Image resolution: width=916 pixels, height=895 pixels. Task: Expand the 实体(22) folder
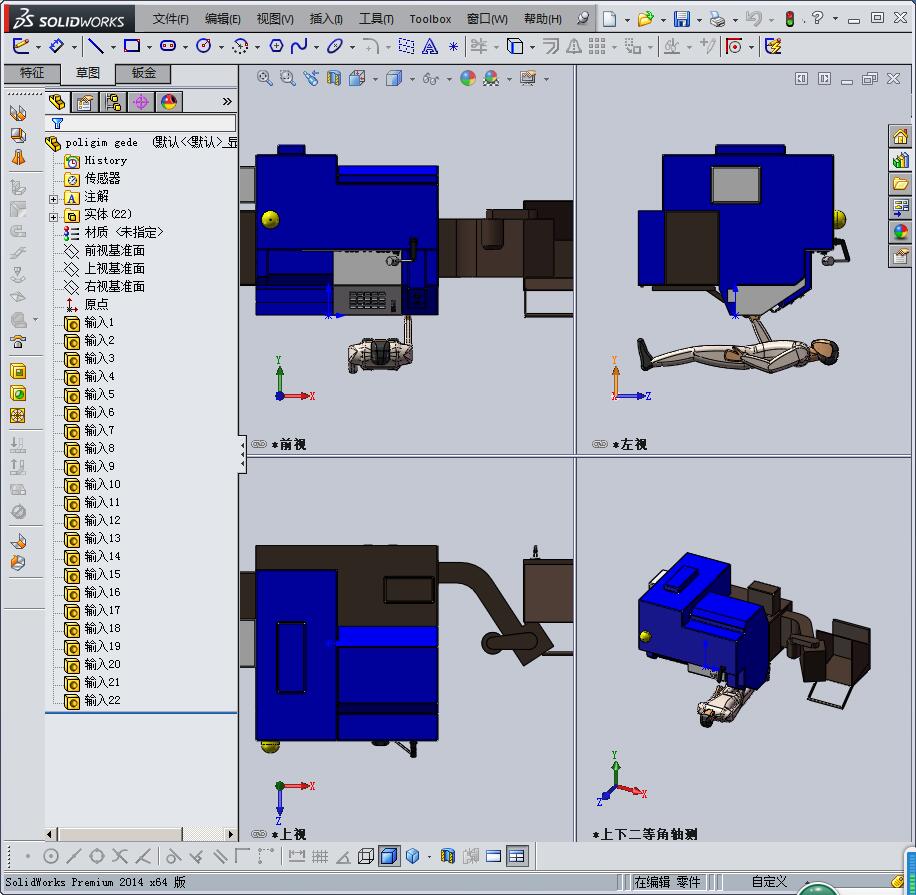[53, 217]
